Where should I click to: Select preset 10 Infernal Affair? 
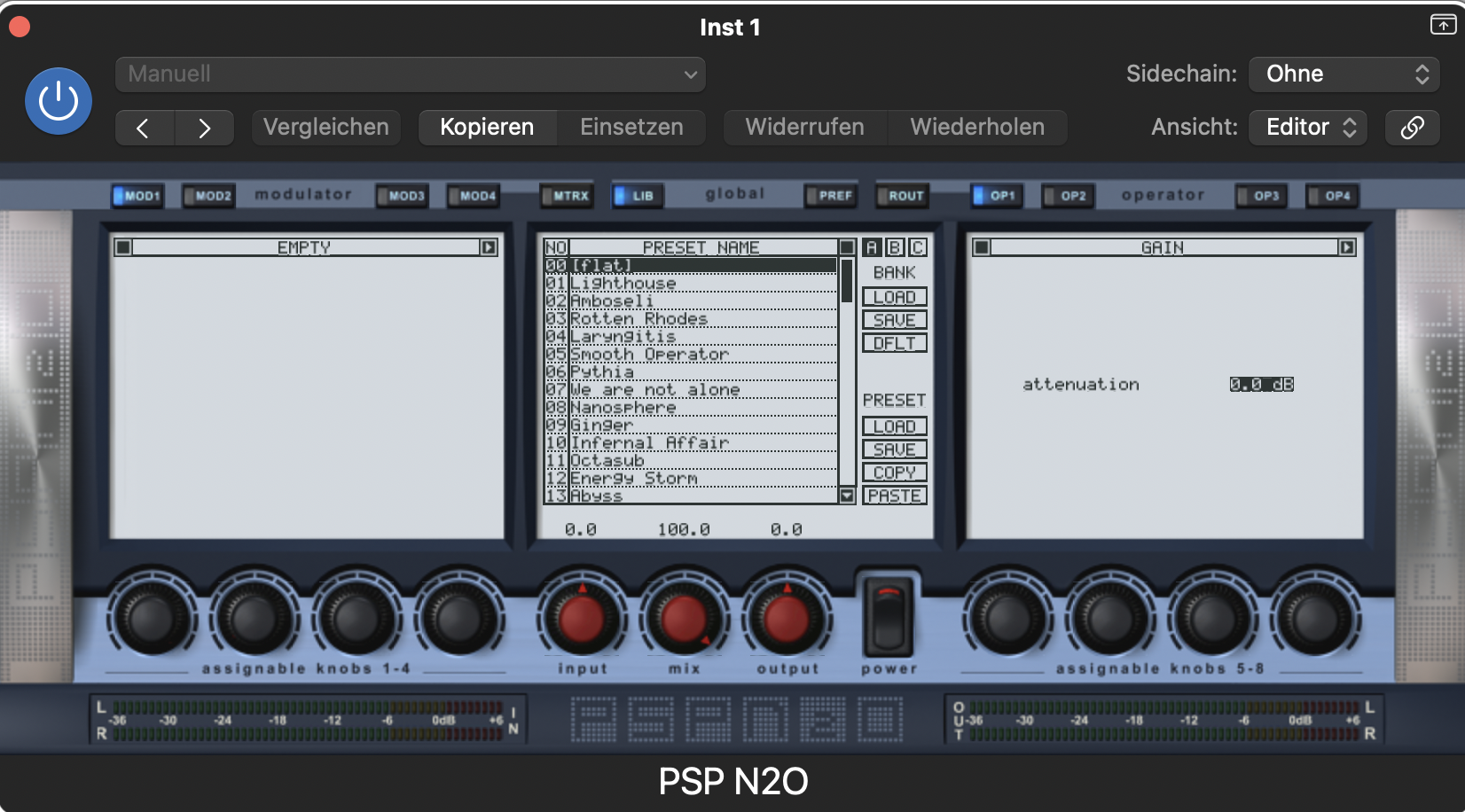[x=691, y=442]
